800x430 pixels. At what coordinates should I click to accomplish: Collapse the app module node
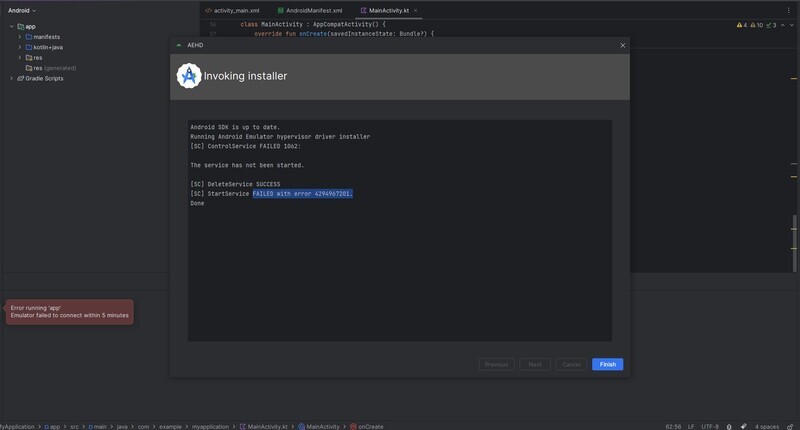11,27
